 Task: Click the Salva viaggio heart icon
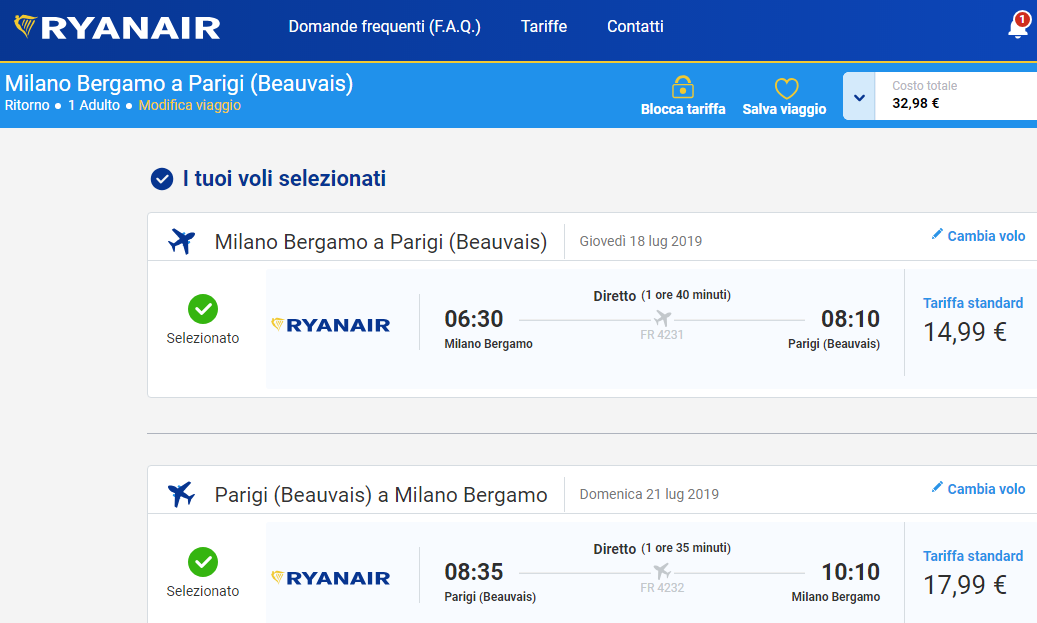787,88
